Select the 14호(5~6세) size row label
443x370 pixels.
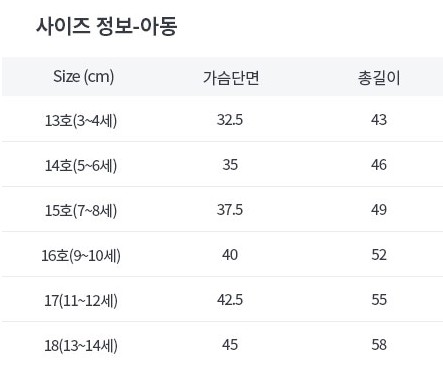tap(81, 165)
